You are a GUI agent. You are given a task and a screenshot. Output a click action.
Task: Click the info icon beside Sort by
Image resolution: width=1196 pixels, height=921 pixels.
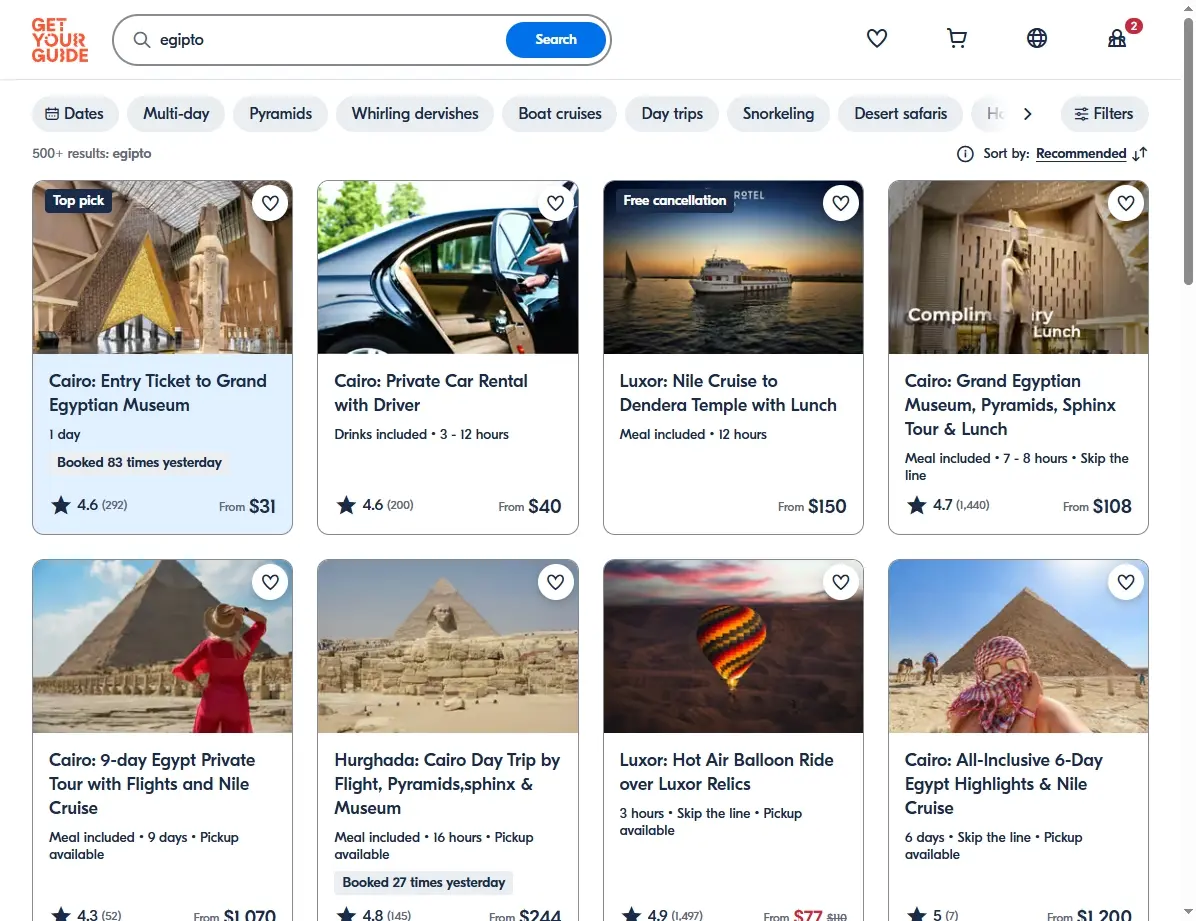(965, 154)
